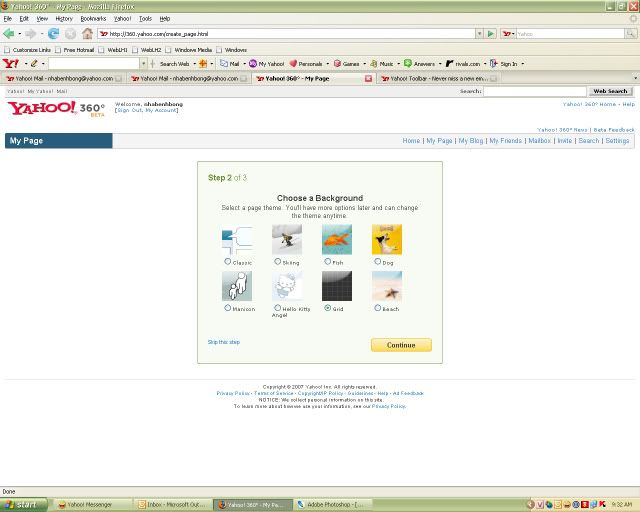Screen dimensions: 640x512
Task: Click the Sign In icon on Yahoo toolbar
Action: 493,63
